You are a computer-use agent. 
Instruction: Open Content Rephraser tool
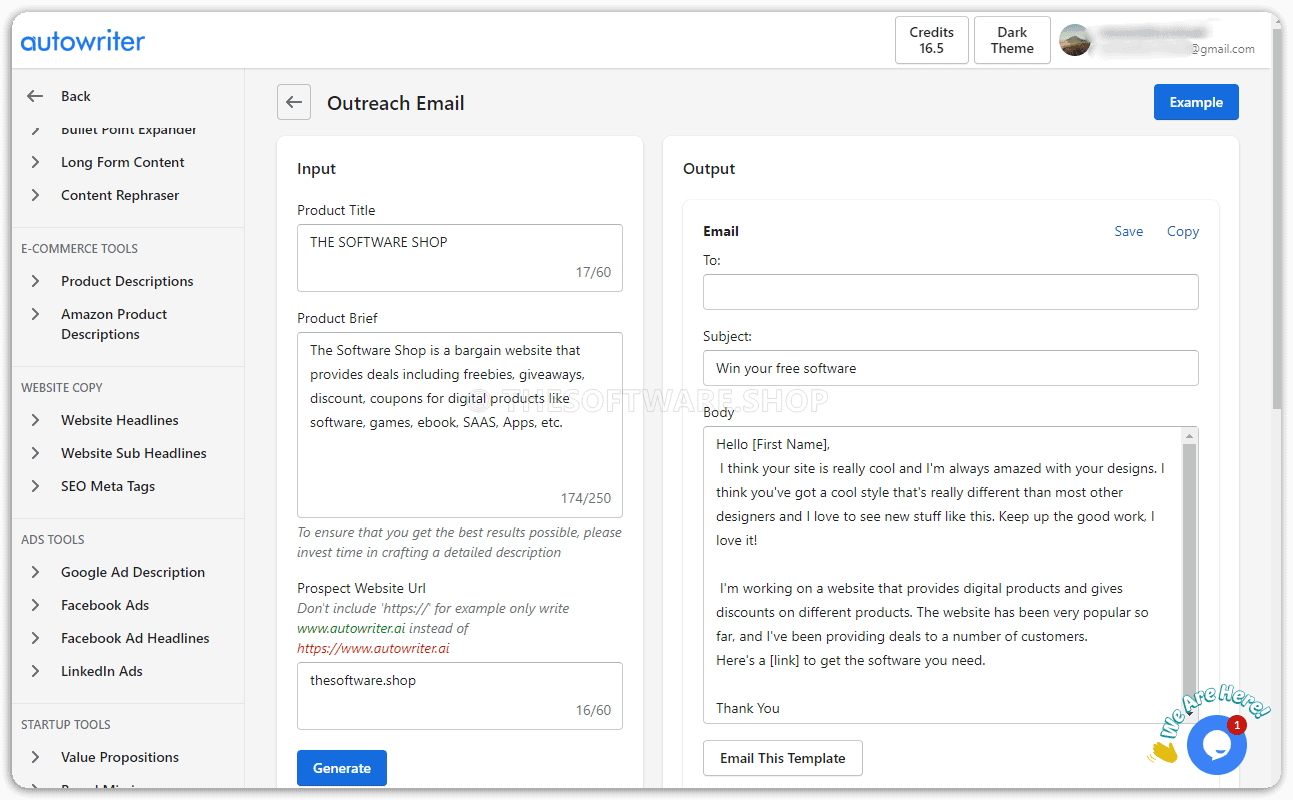point(120,195)
